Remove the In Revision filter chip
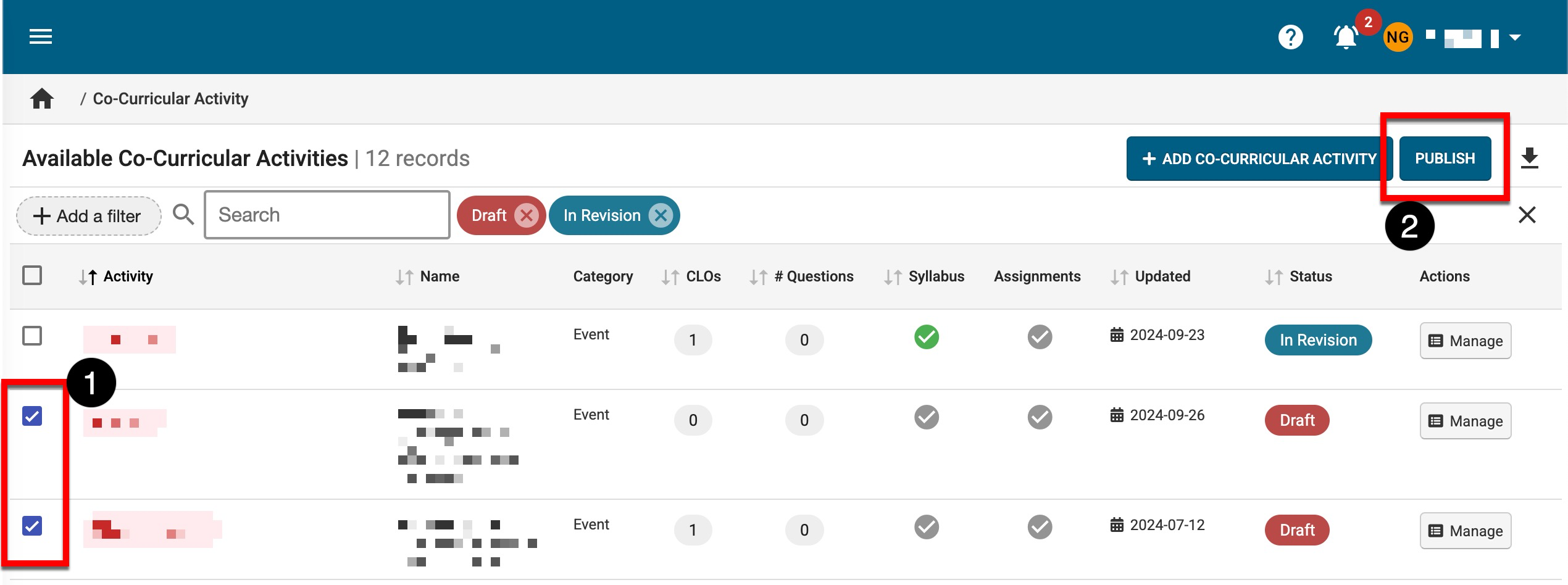This screenshot has width=1568, height=585. point(661,215)
